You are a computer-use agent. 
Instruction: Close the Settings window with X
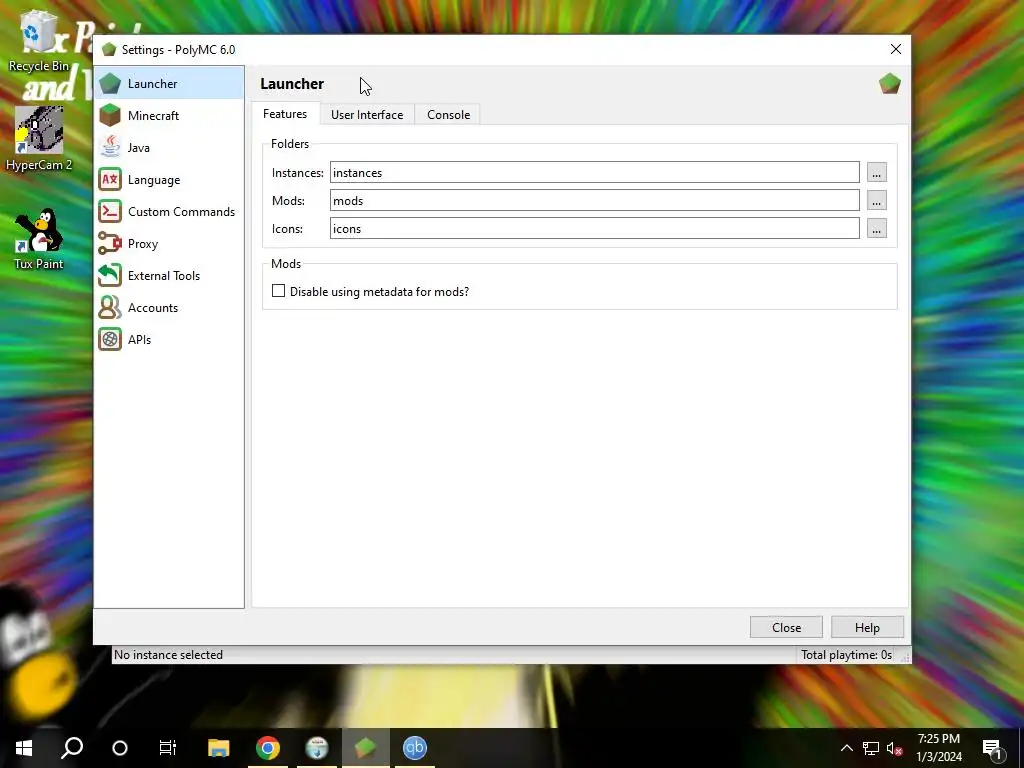(895, 50)
